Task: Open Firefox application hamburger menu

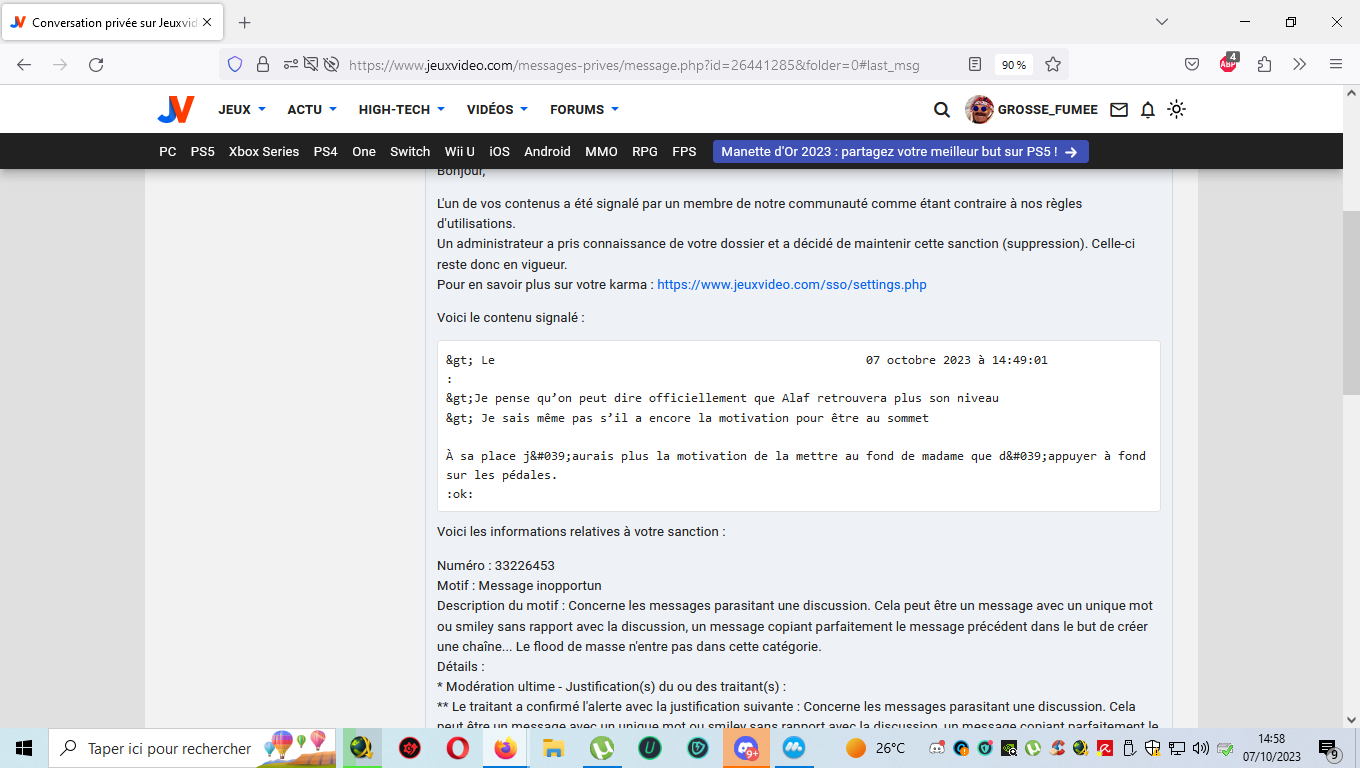Action: pos(1335,64)
